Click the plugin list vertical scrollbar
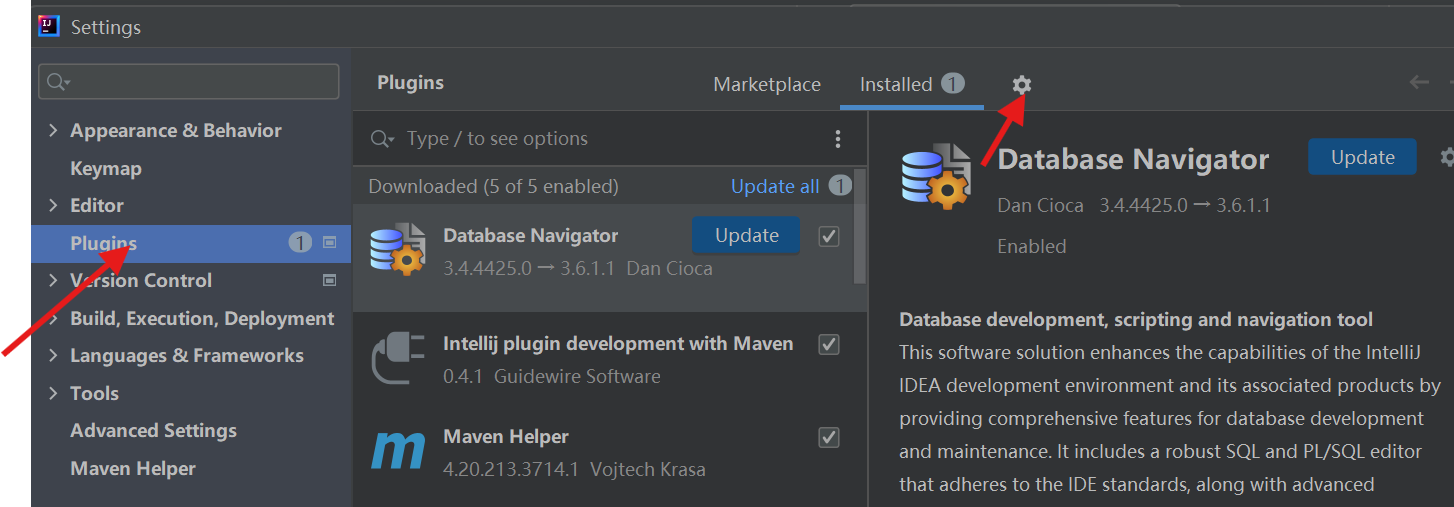The height and width of the screenshot is (507, 1454). (860, 227)
